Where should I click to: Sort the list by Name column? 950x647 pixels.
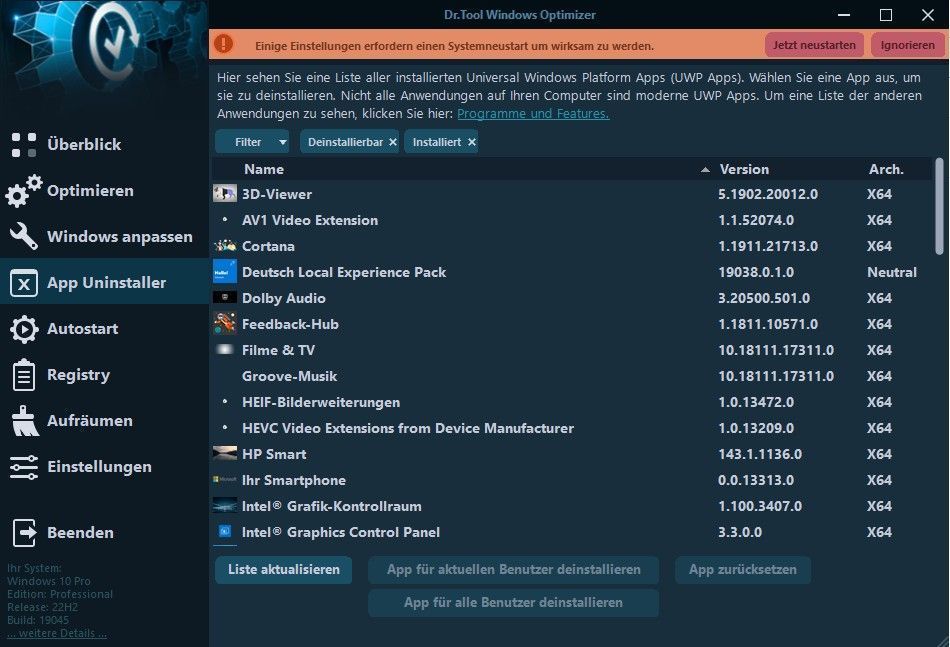264,170
